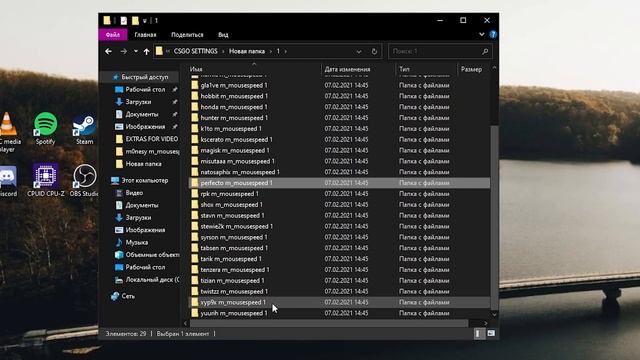This screenshot has width=640, height=360.
Task: Click the Новая папка breadcrumb
Action: (247, 51)
